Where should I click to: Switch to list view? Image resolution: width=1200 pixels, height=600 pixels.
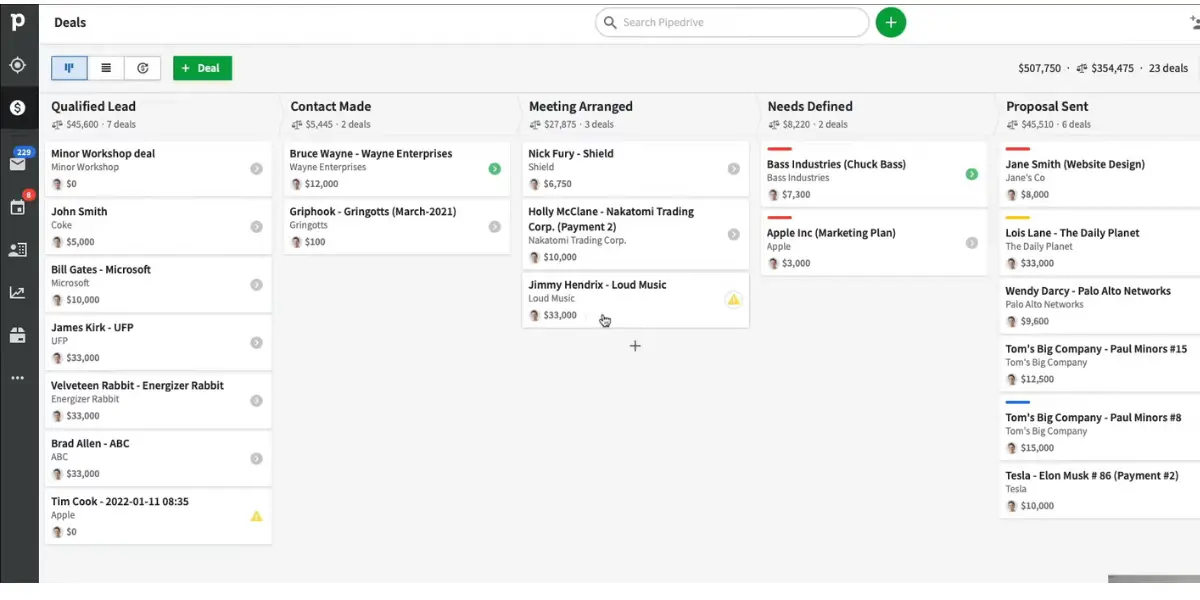(x=106, y=68)
